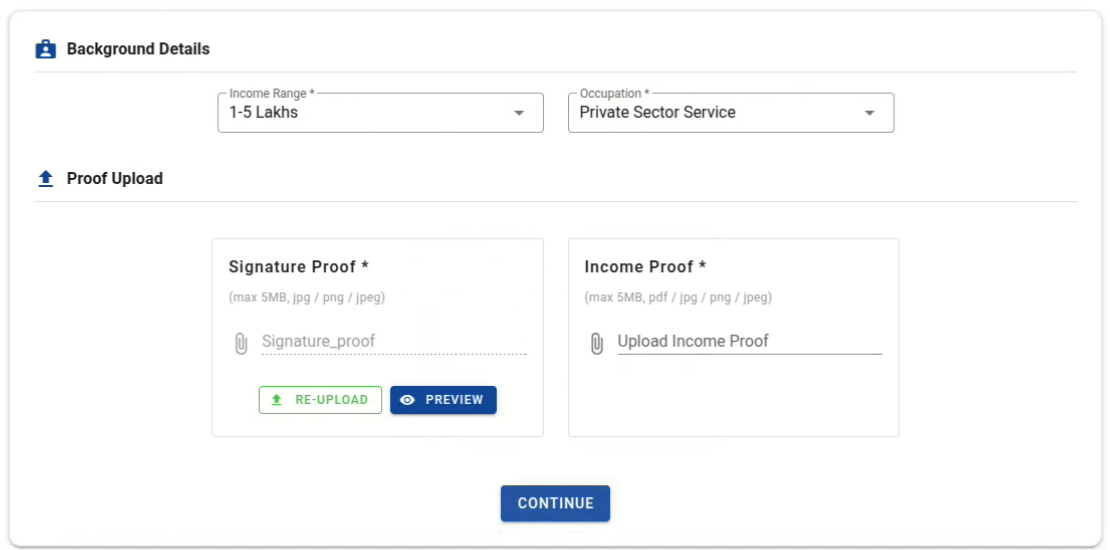This screenshot has height=550, width=1110.
Task: Expand the Occupation dropdown arrow
Action: click(870, 113)
